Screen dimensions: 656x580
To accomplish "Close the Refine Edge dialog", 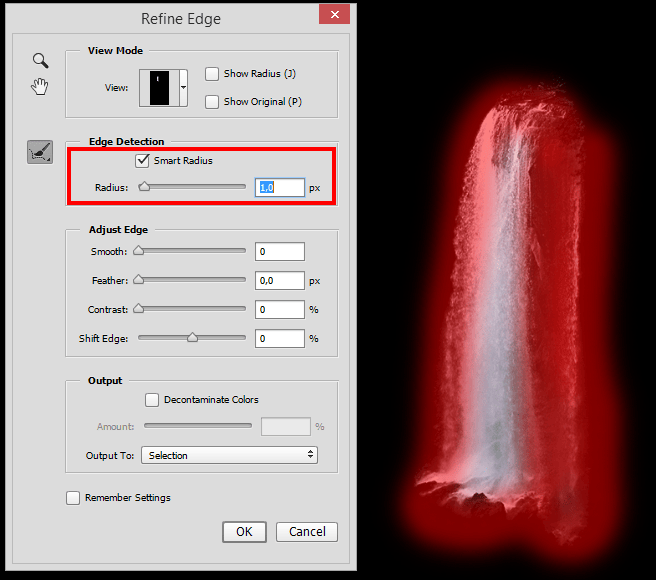I will point(334,14).
